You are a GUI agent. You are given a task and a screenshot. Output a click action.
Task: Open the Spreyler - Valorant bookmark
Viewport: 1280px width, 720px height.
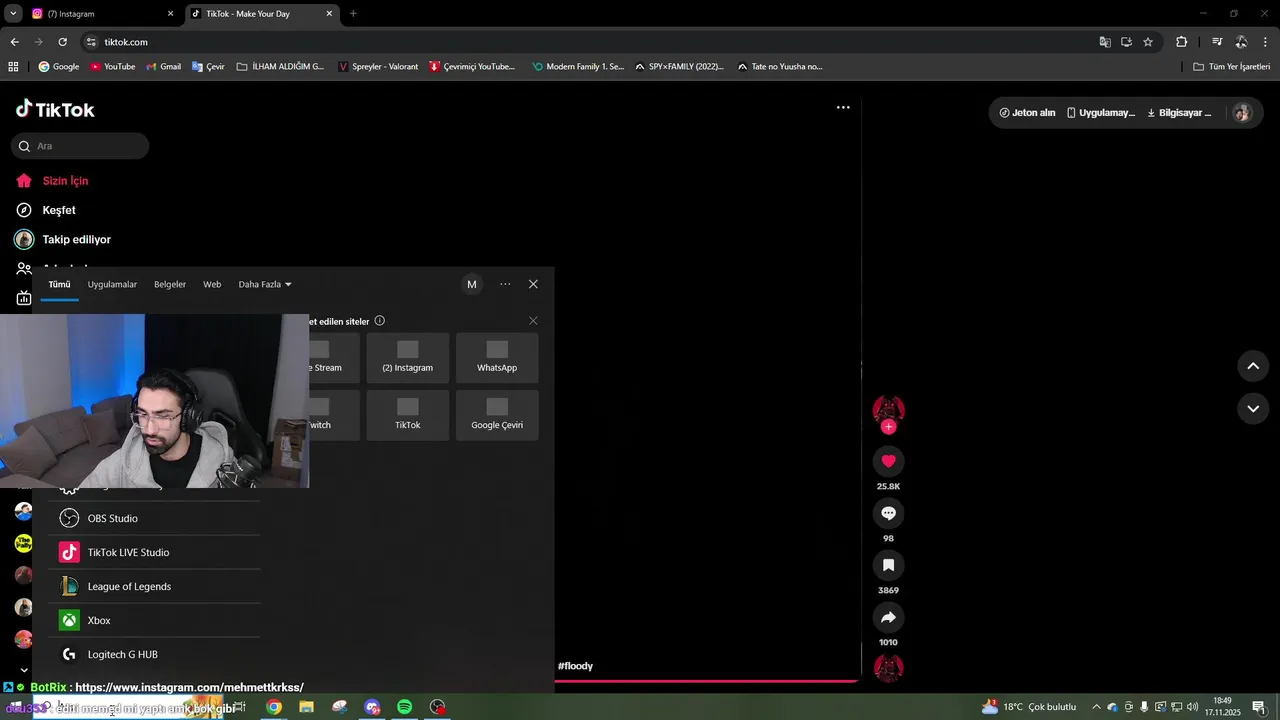tap(378, 67)
